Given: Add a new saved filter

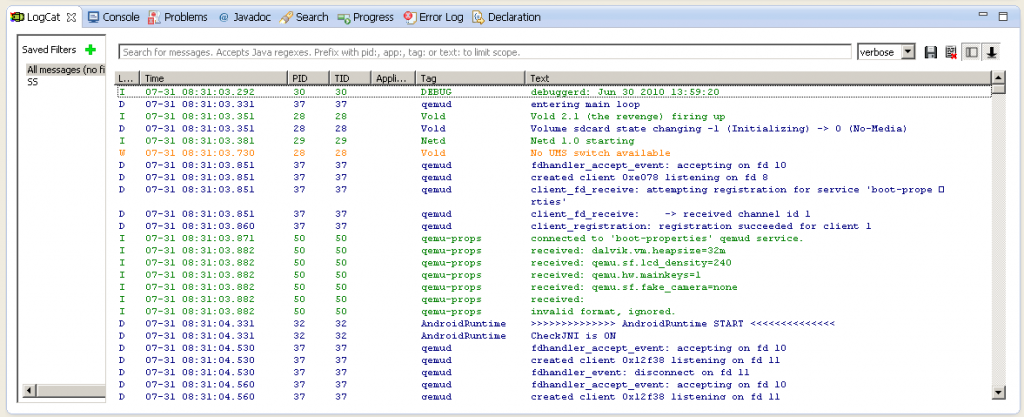Looking at the screenshot, I should point(90,49).
